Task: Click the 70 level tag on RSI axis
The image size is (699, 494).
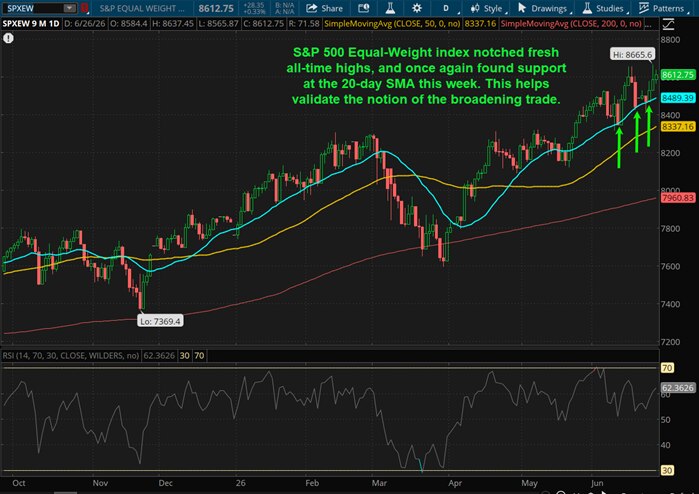Action: 667,368
